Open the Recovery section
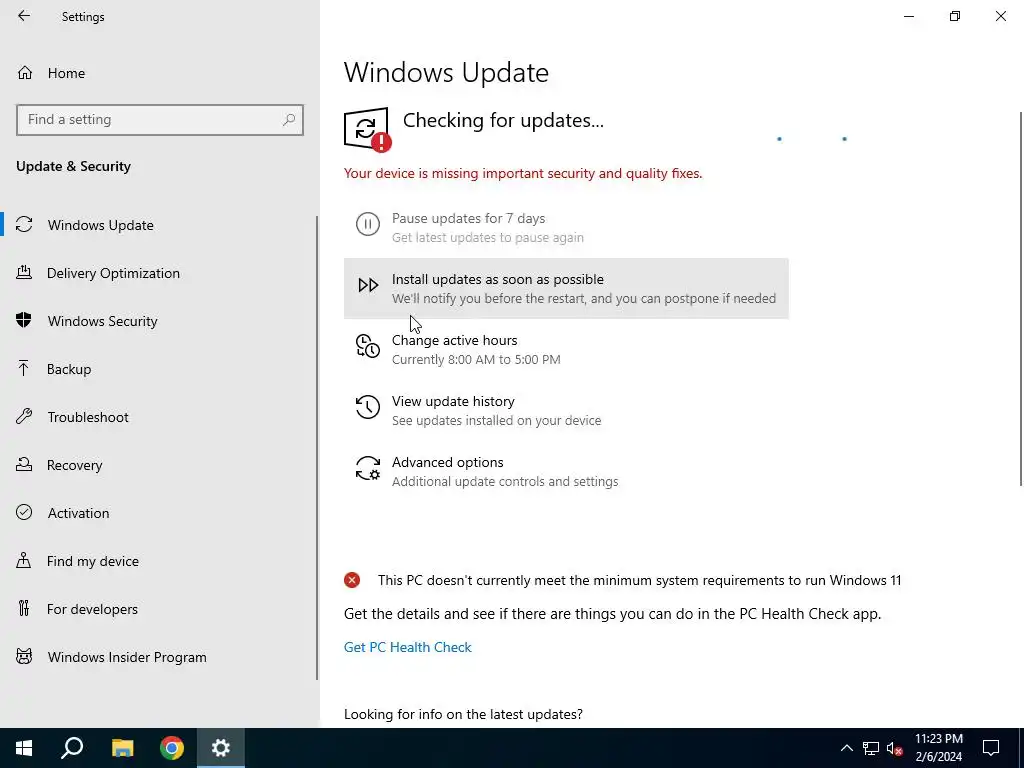1024x768 pixels. click(159, 465)
